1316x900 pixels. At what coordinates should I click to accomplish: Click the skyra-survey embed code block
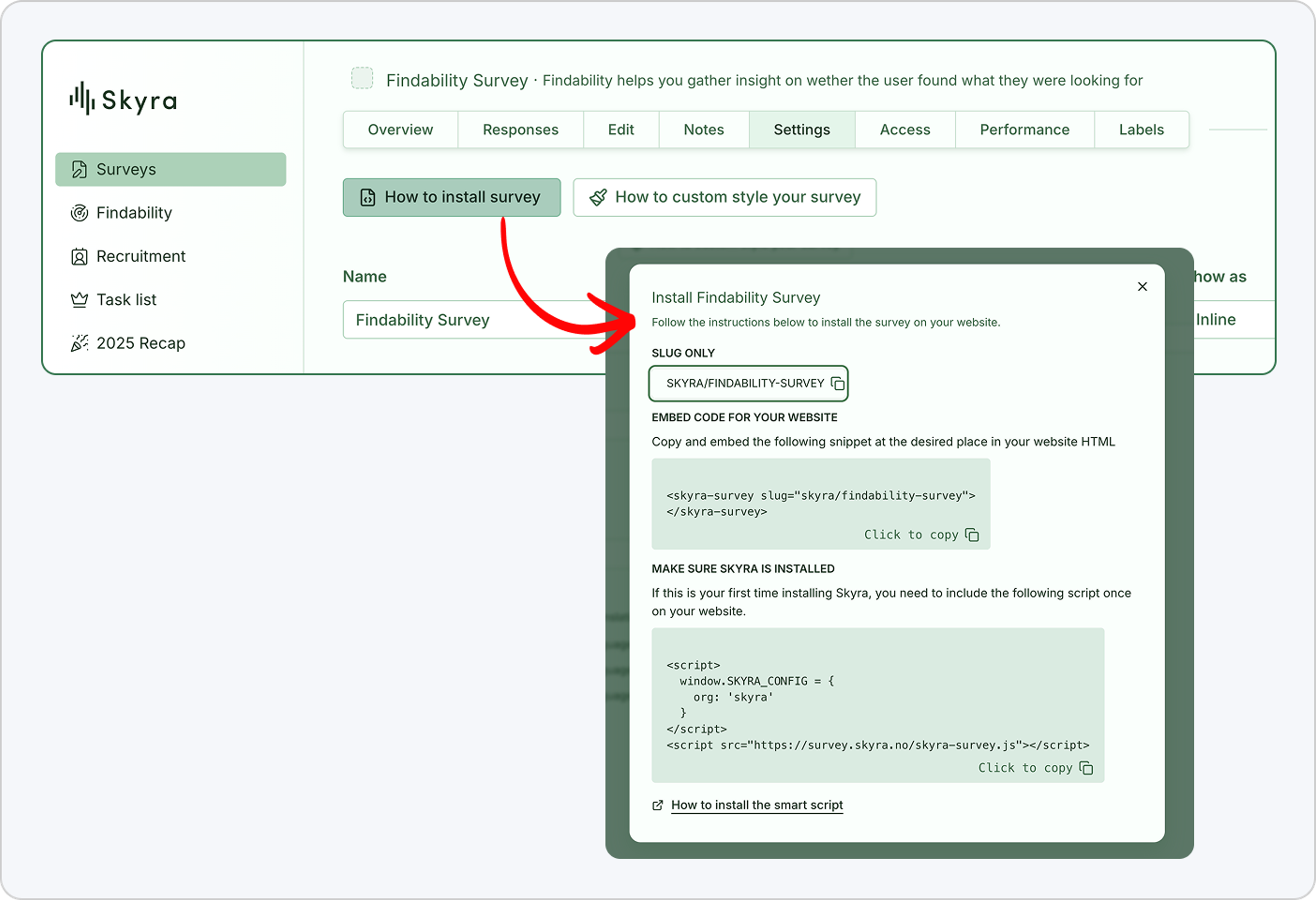click(820, 503)
